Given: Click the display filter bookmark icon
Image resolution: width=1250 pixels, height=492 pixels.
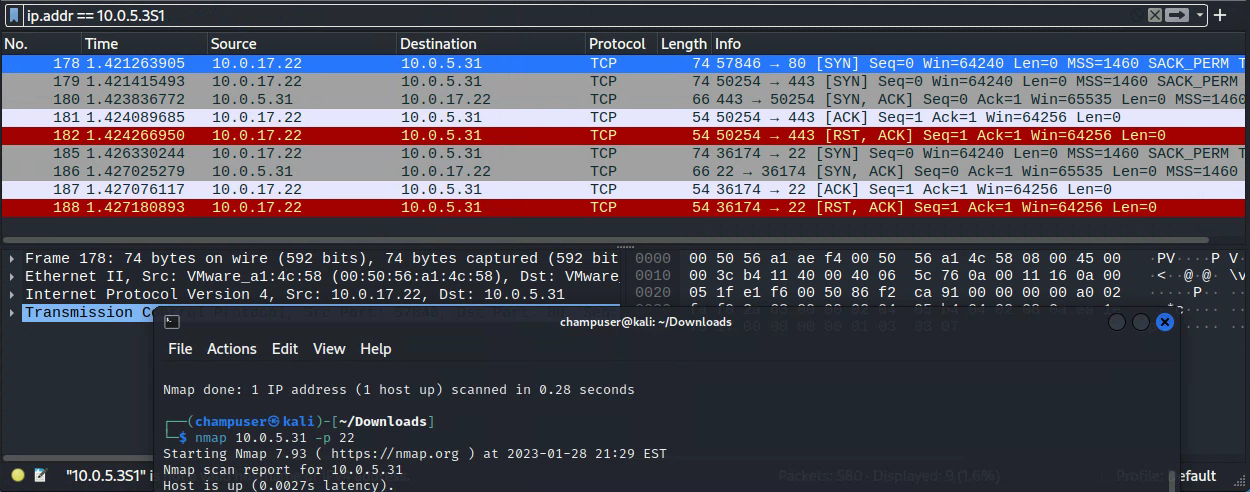Looking at the screenshot, I should (x=14, y=15).
